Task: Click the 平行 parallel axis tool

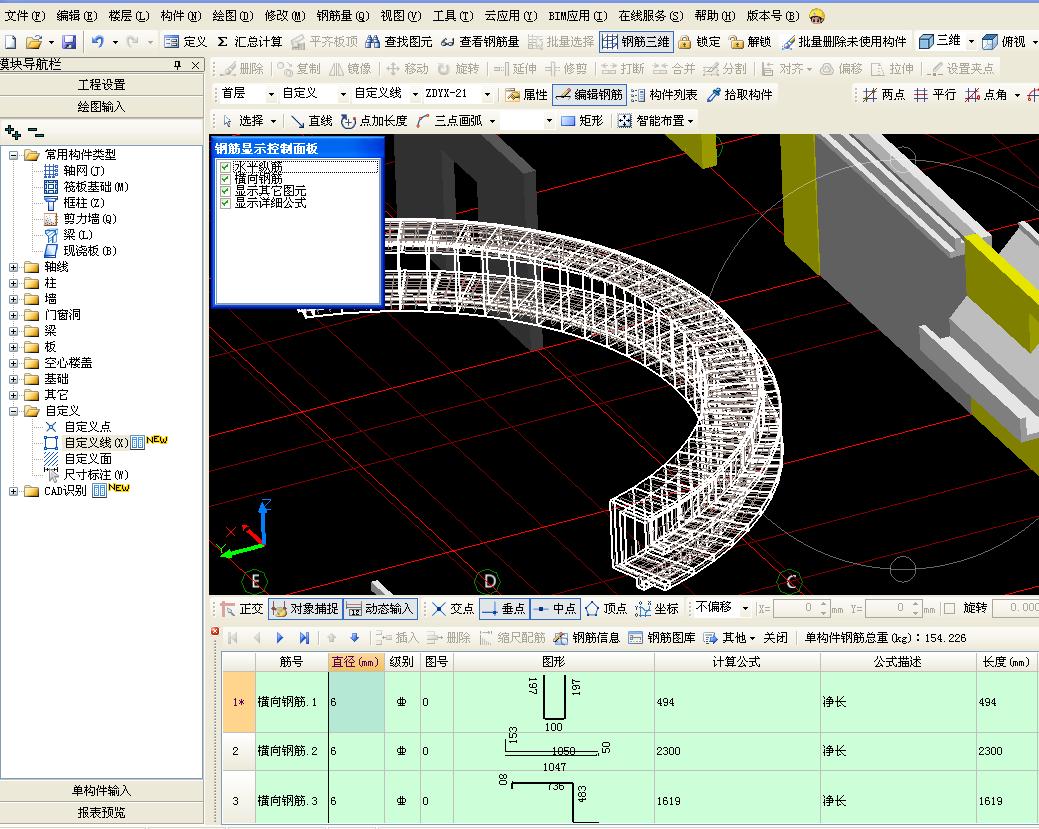Action: coord(935,95)
